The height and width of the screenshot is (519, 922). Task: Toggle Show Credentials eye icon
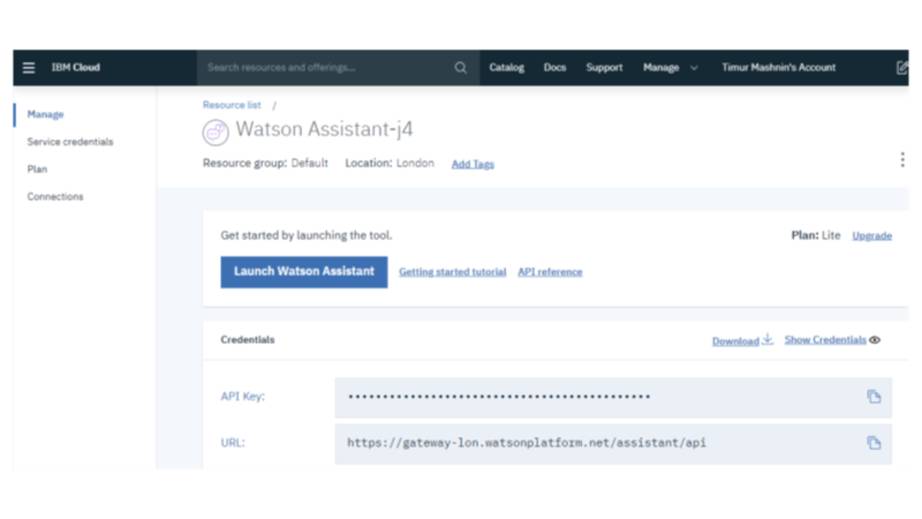click(875, 340)
